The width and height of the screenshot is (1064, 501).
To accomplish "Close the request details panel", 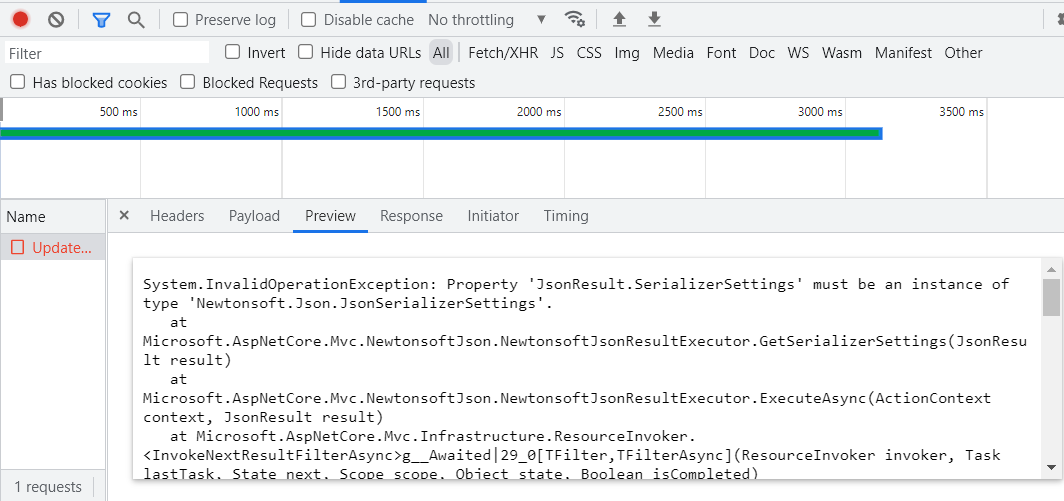I will coord(124,215).
